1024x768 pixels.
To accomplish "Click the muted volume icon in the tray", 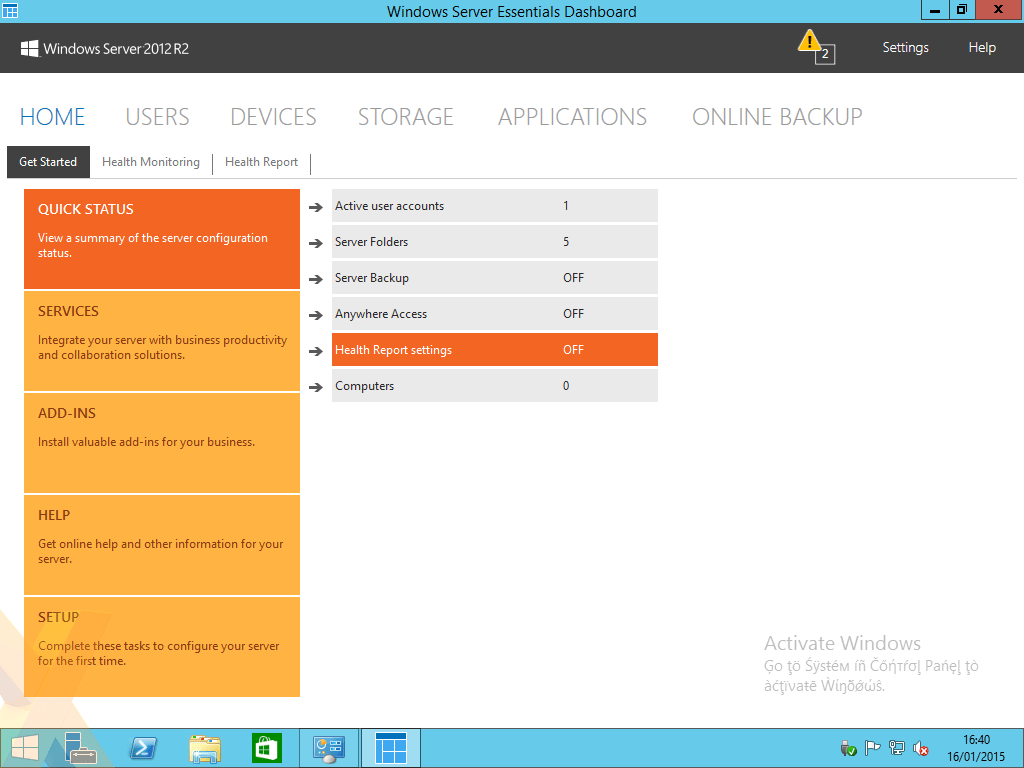I will [920, 748].
